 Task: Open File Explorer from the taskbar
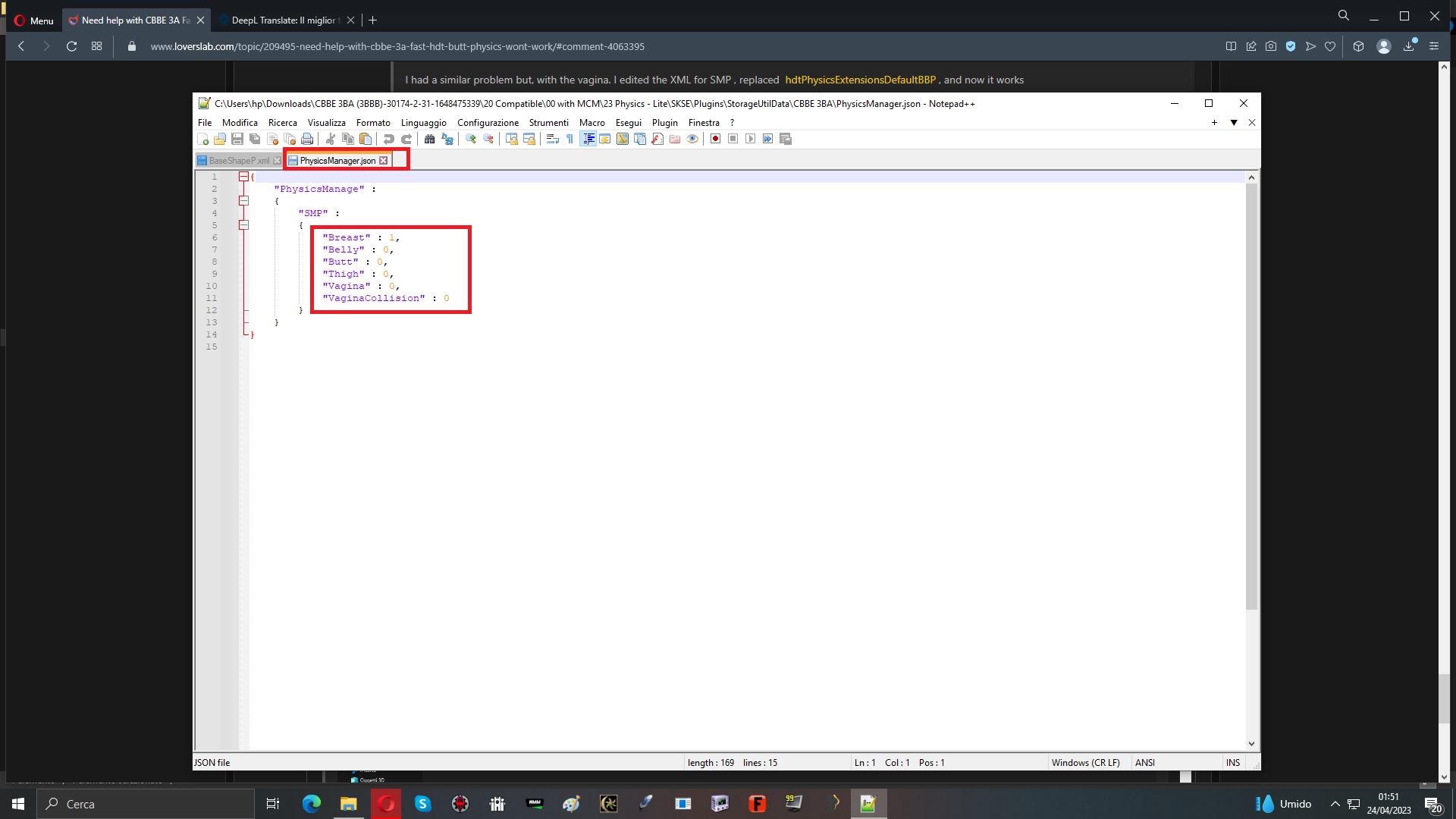(x=348, y=804)
